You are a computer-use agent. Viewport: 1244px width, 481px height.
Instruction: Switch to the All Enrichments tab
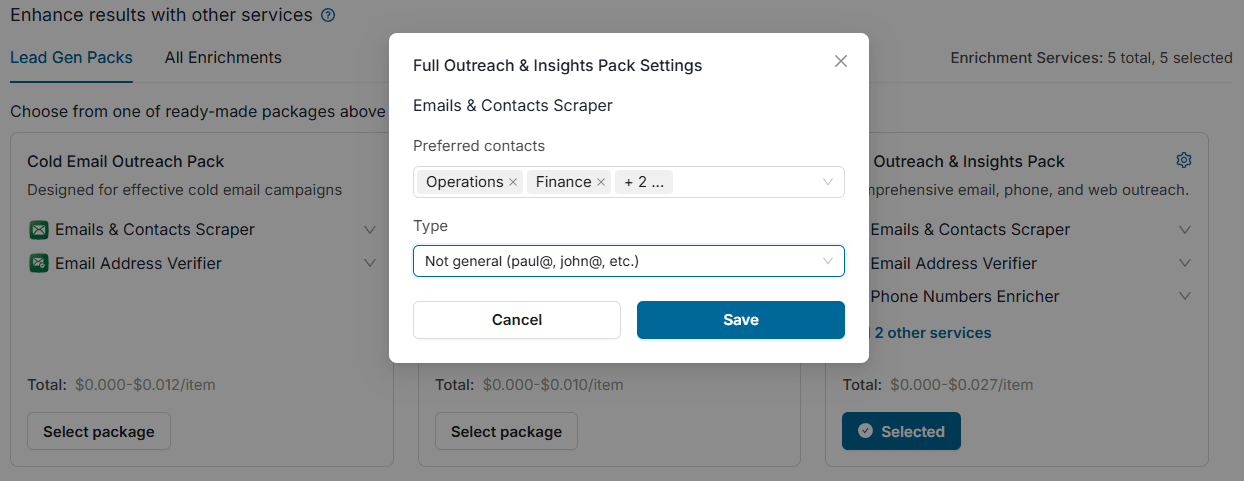click(x=223, y=58)
